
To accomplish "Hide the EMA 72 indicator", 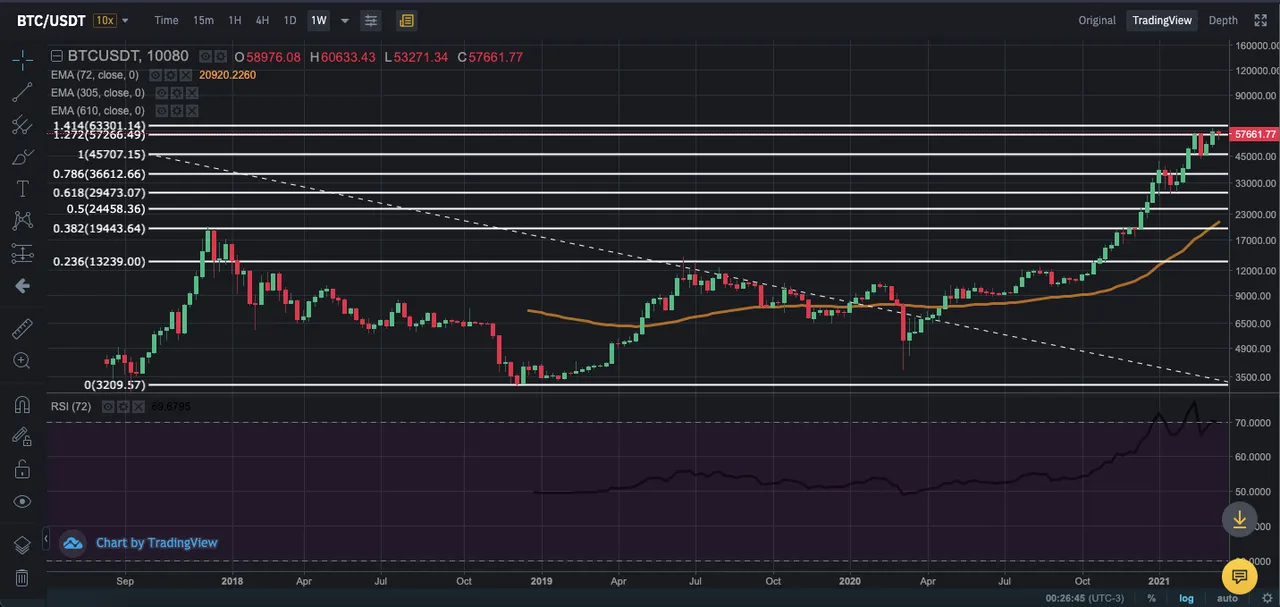I will (x=156, y=75).
